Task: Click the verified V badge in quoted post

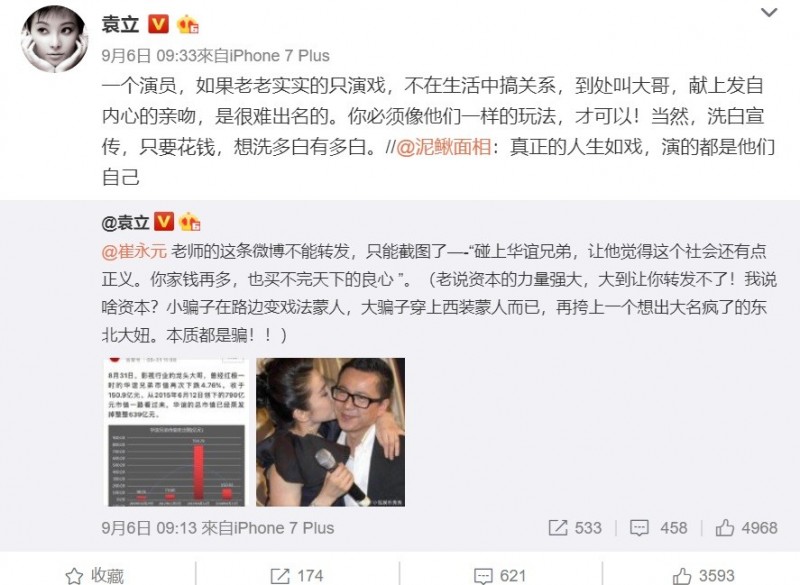Action: (x=164, y=222)
